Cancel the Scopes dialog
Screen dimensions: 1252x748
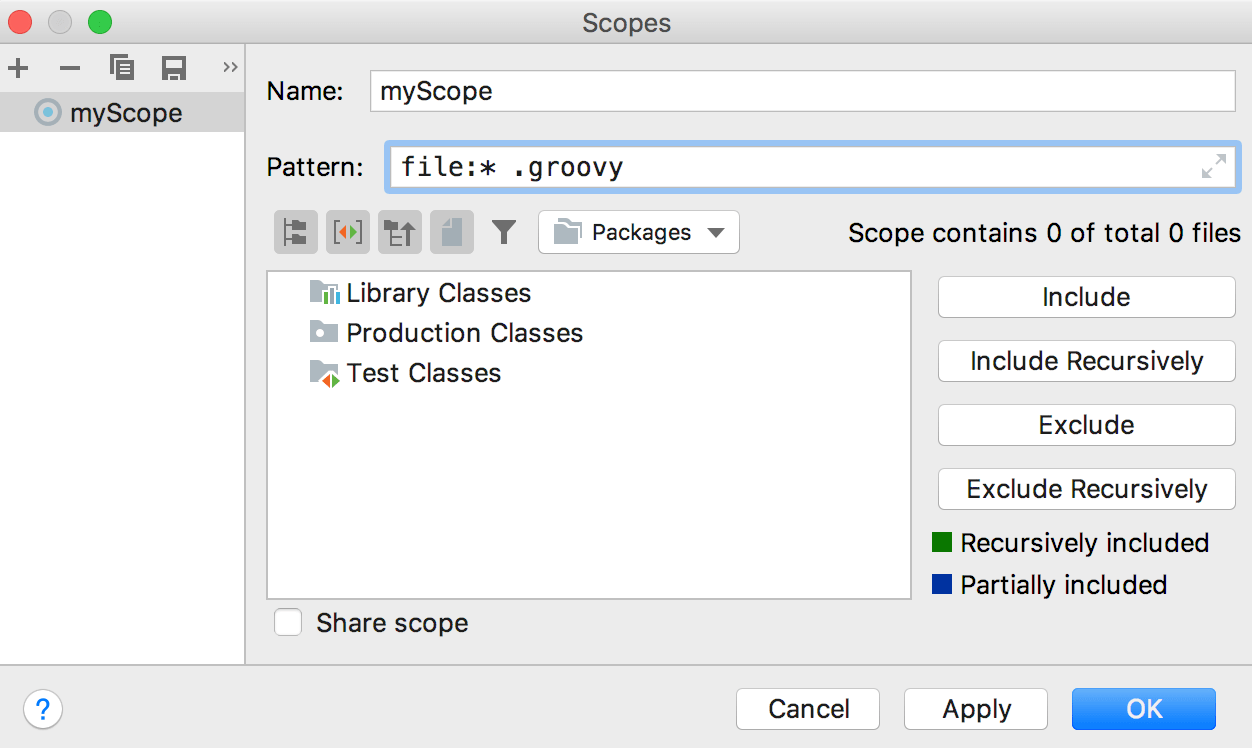pyautogui.click(x=808, y=709)
